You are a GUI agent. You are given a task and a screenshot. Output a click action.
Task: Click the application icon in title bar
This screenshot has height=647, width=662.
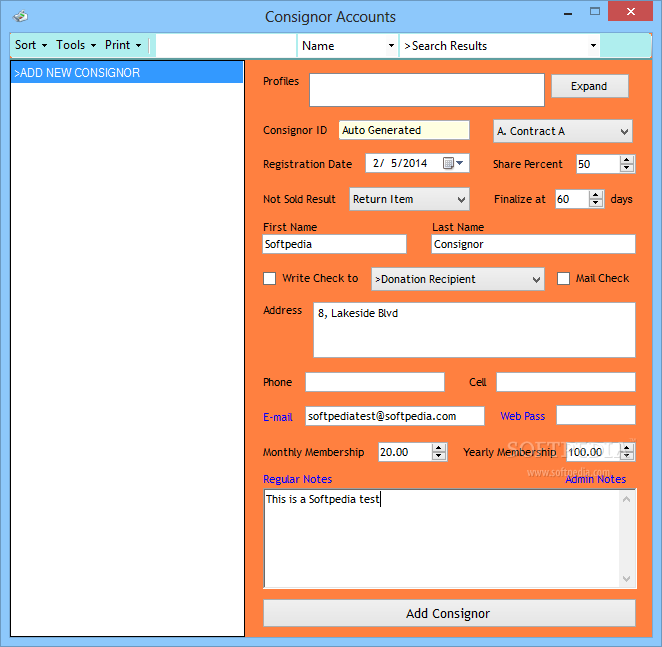tap(20, 16)
